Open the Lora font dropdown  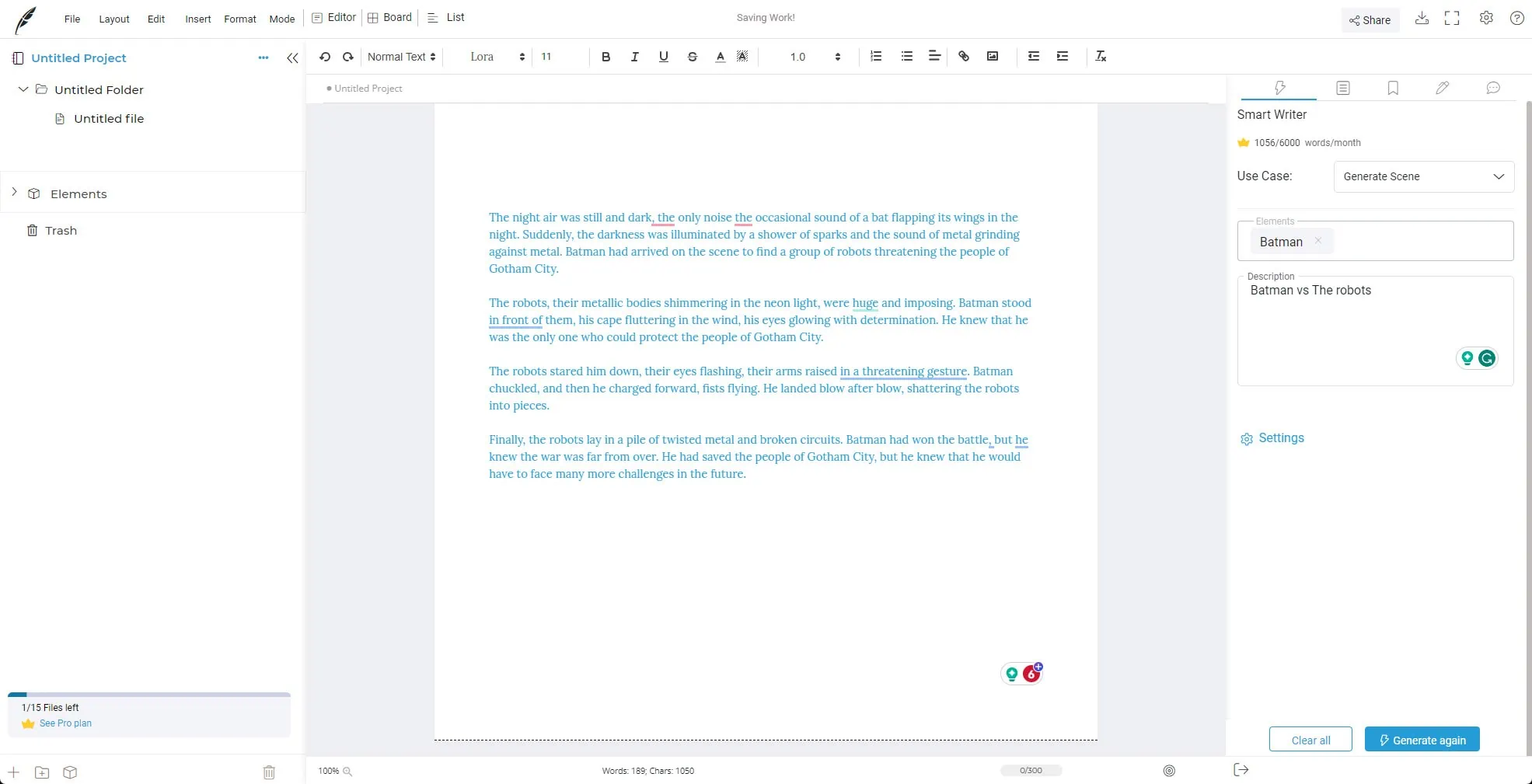coord(497,57)
